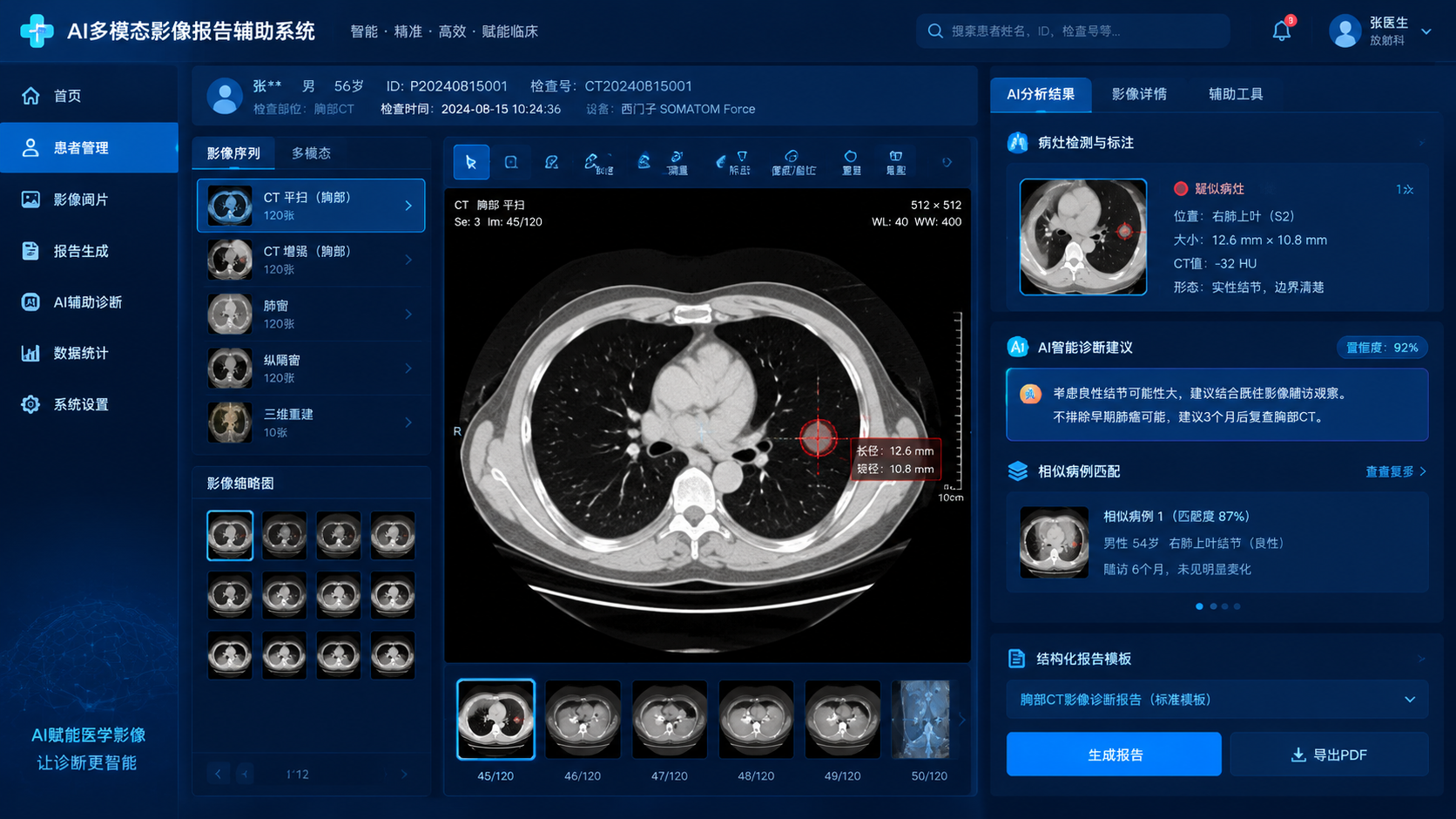This screenshot has width=1456, height=819.
Task: Select the second dot in the similar-case carousel
Action: tap(1213, 606)
